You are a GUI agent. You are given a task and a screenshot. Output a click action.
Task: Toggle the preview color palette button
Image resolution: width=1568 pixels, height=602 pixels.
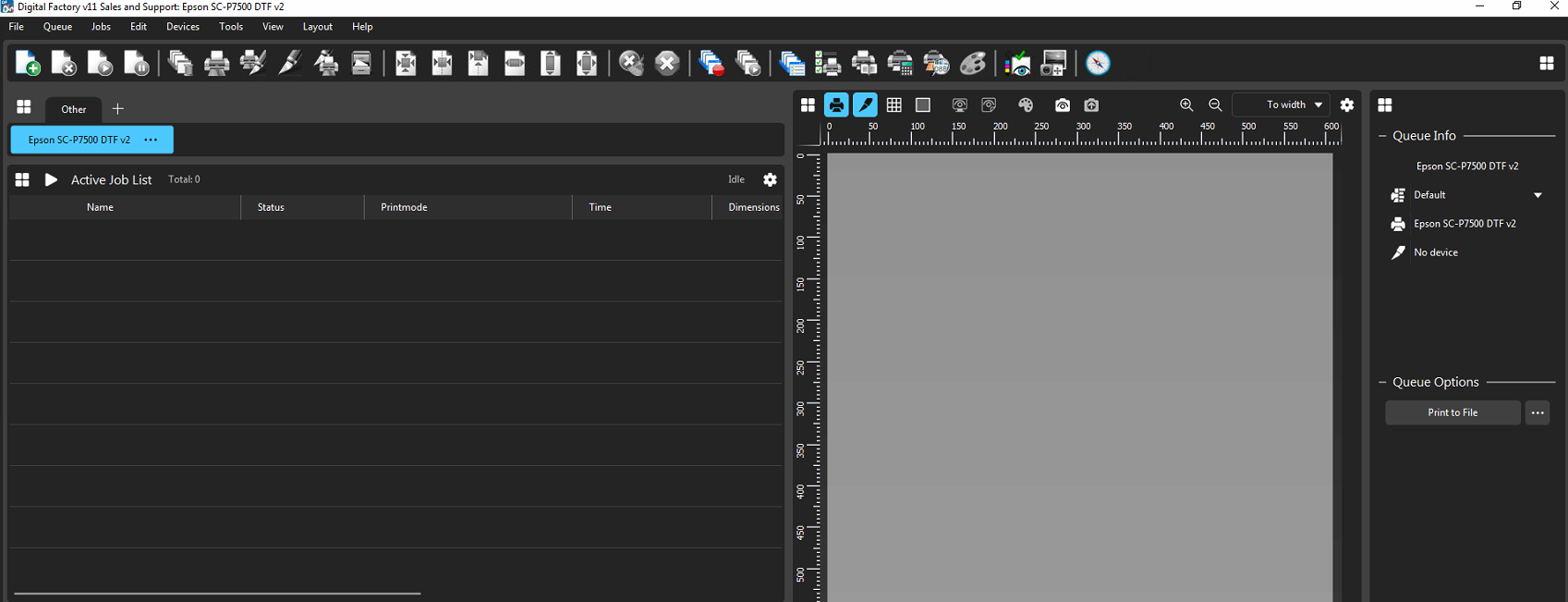click(x=1026, y=105)
